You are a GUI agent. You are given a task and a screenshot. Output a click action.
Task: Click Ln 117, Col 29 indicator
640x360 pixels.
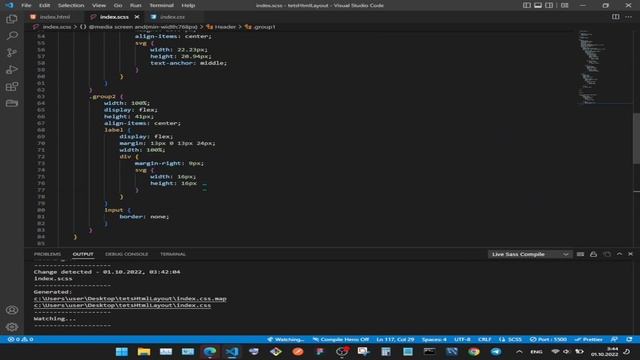point(395,340)
